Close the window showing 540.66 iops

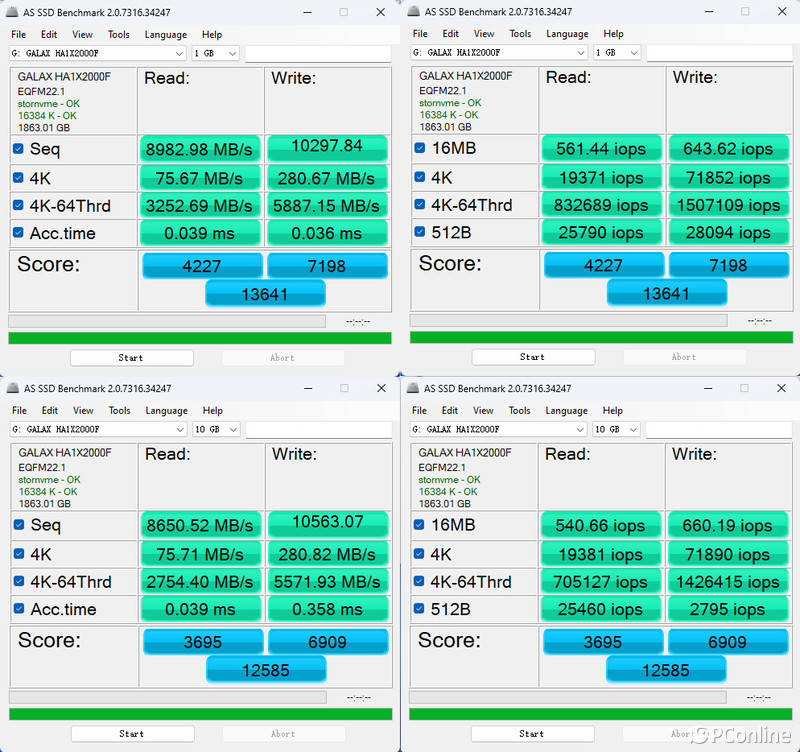point(782,388)
